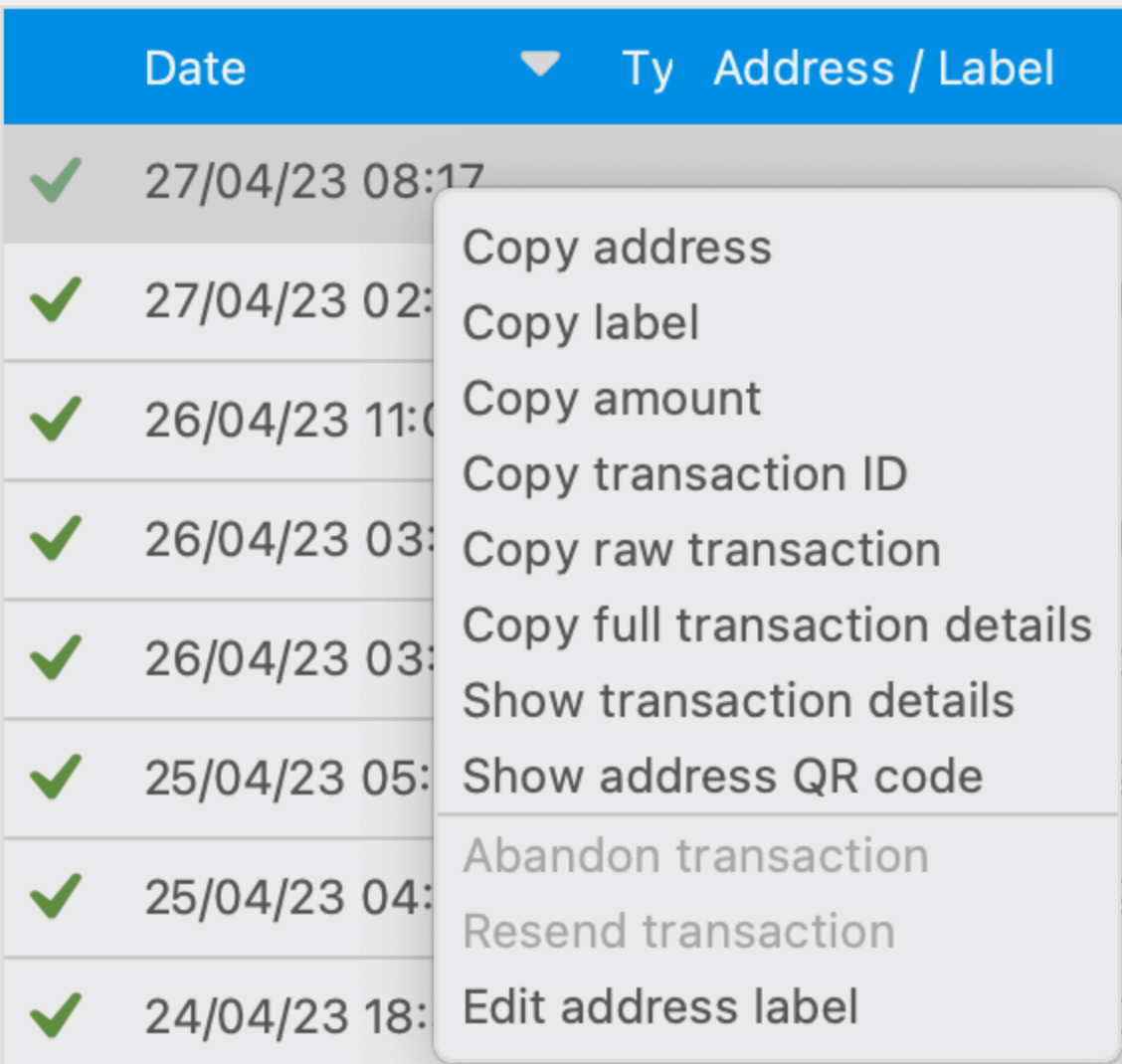The width and height of the screenshot is (1122, 1064).
Task: Click the Address / Label column header
Action: coord(885,68)
